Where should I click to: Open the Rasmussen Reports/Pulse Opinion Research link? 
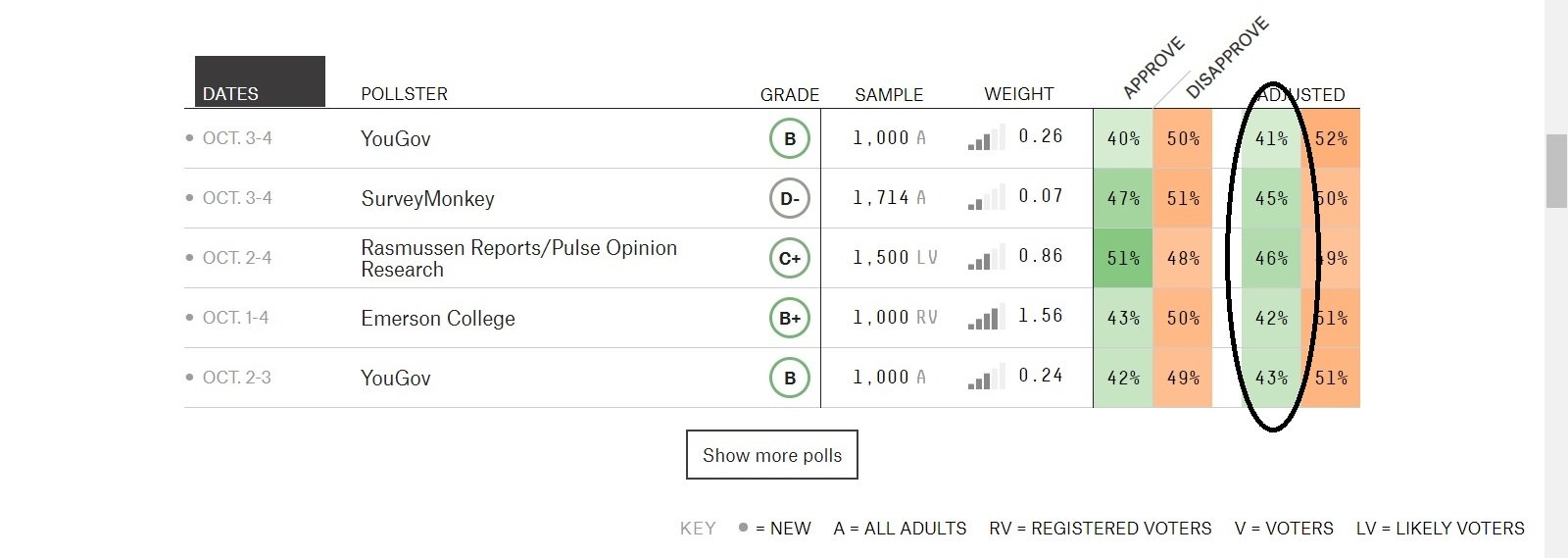(x=518, y=259)
